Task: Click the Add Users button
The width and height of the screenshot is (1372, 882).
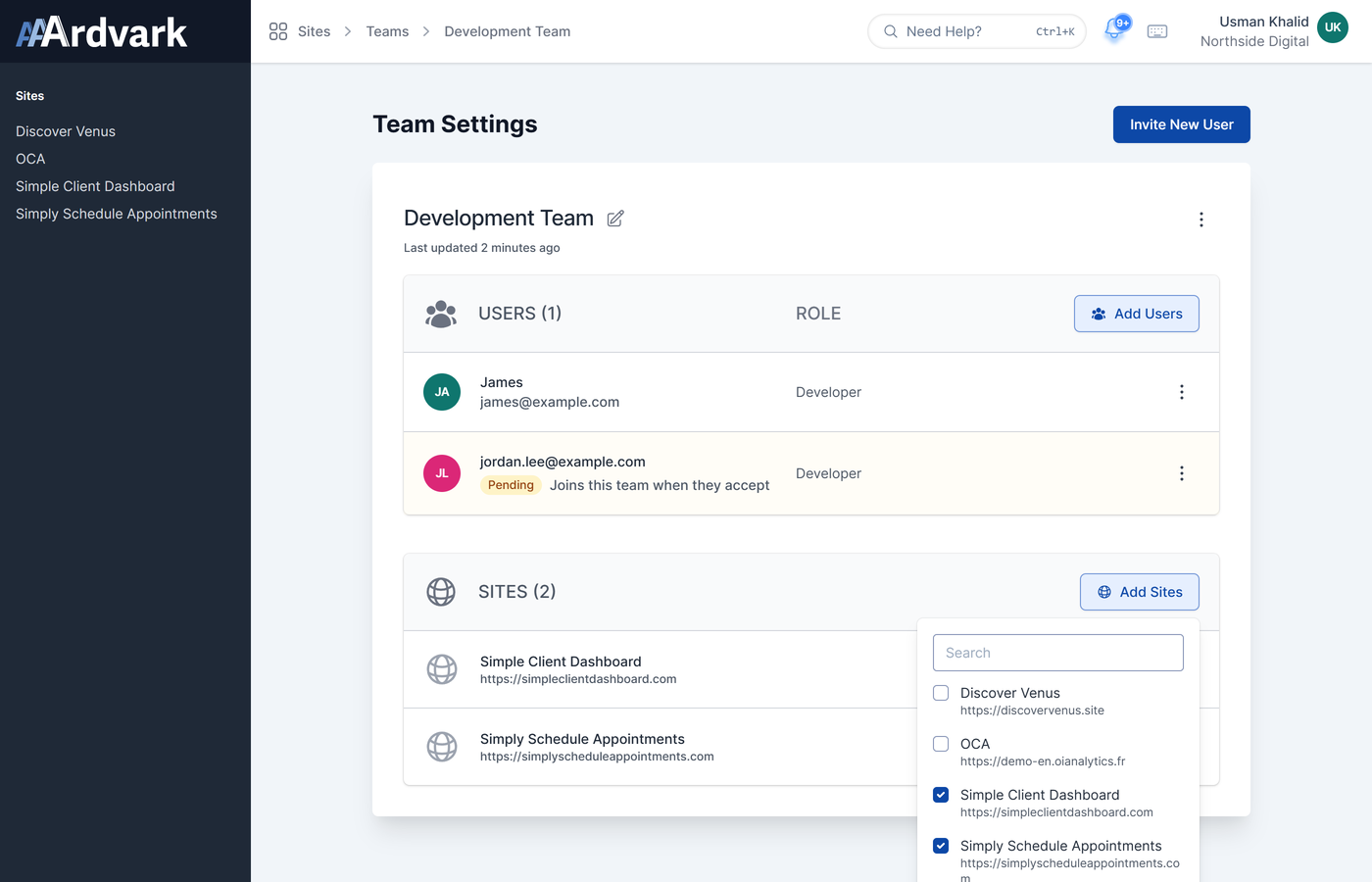Action: coord(1137,314)
